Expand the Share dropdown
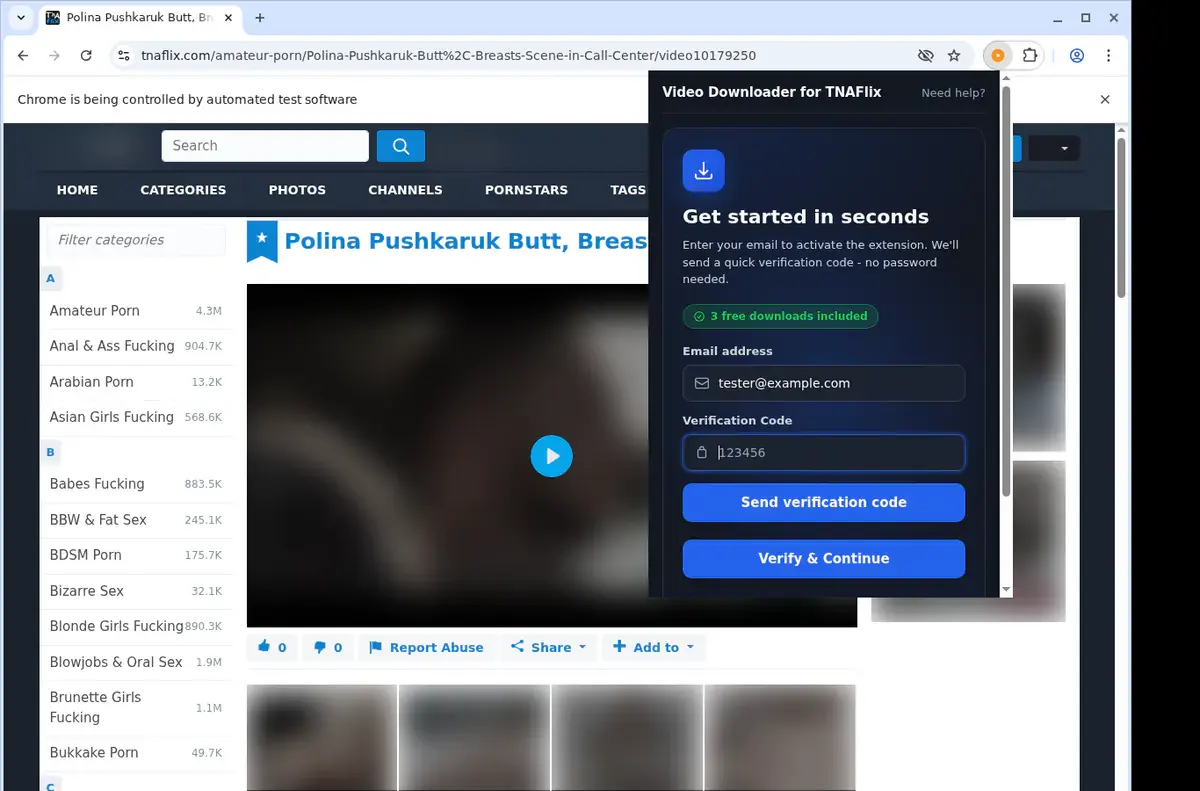This screenshot has height=791, width=1200. [x=549, y=647]
